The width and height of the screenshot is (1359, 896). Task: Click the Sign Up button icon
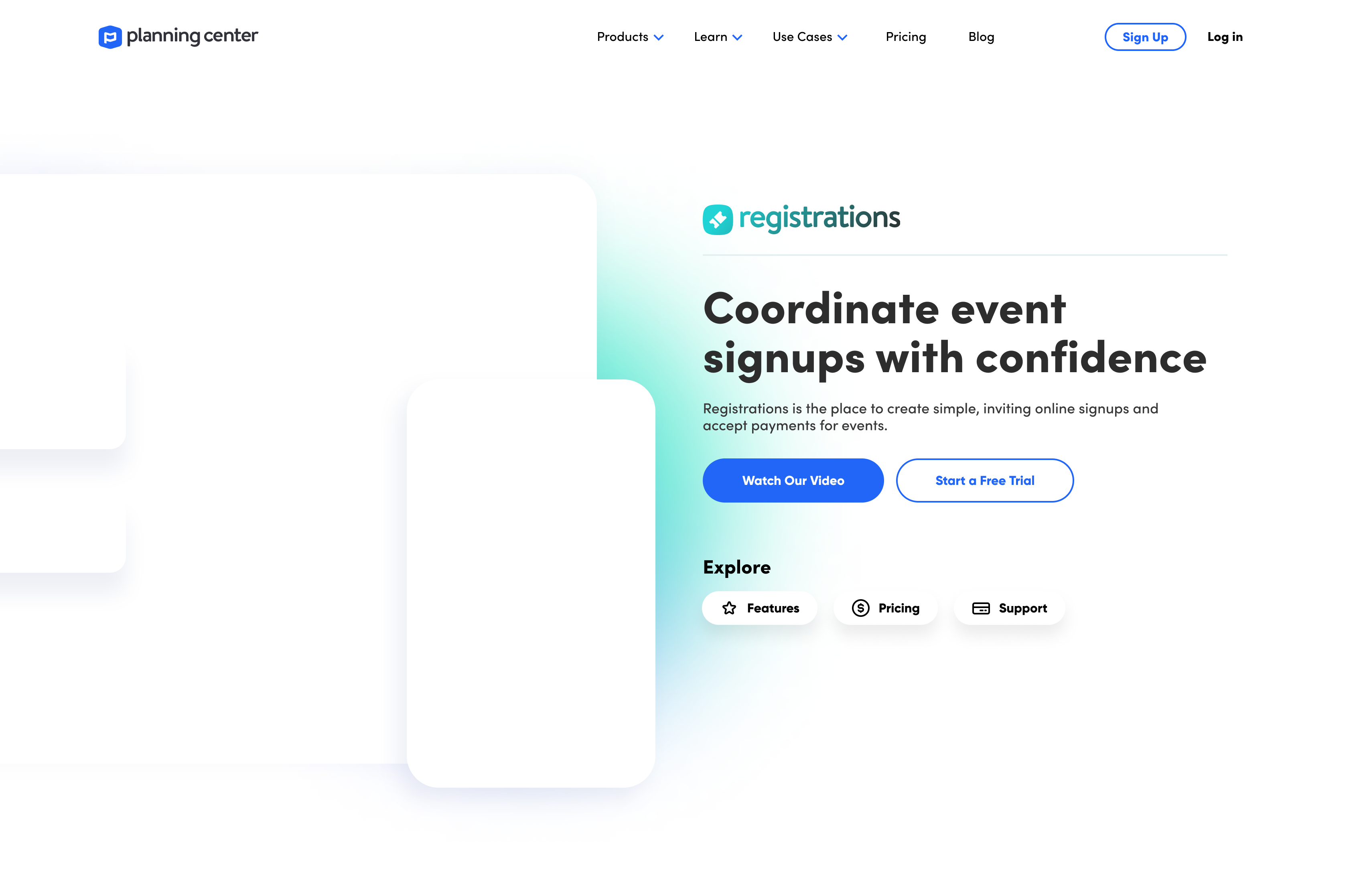pos(1144,37)
